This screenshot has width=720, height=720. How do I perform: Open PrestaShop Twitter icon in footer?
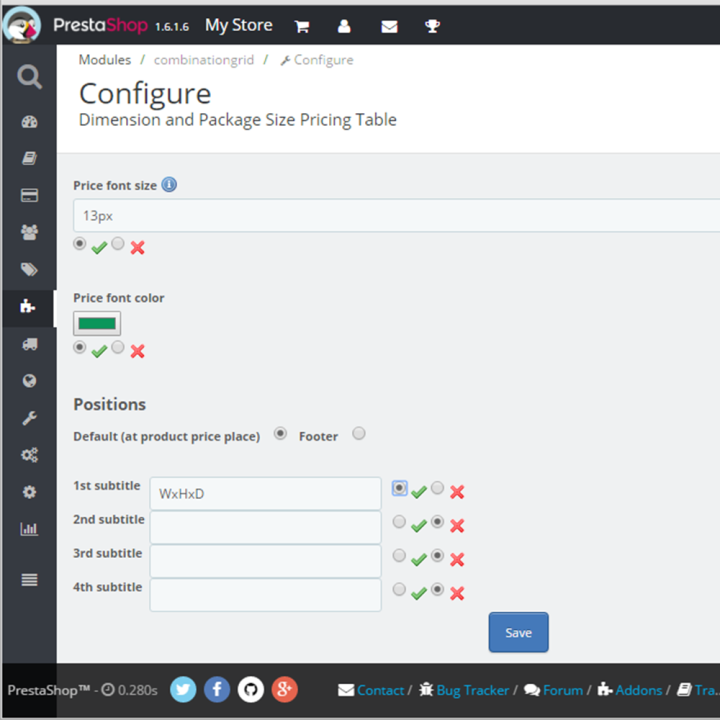click(183, 689)
